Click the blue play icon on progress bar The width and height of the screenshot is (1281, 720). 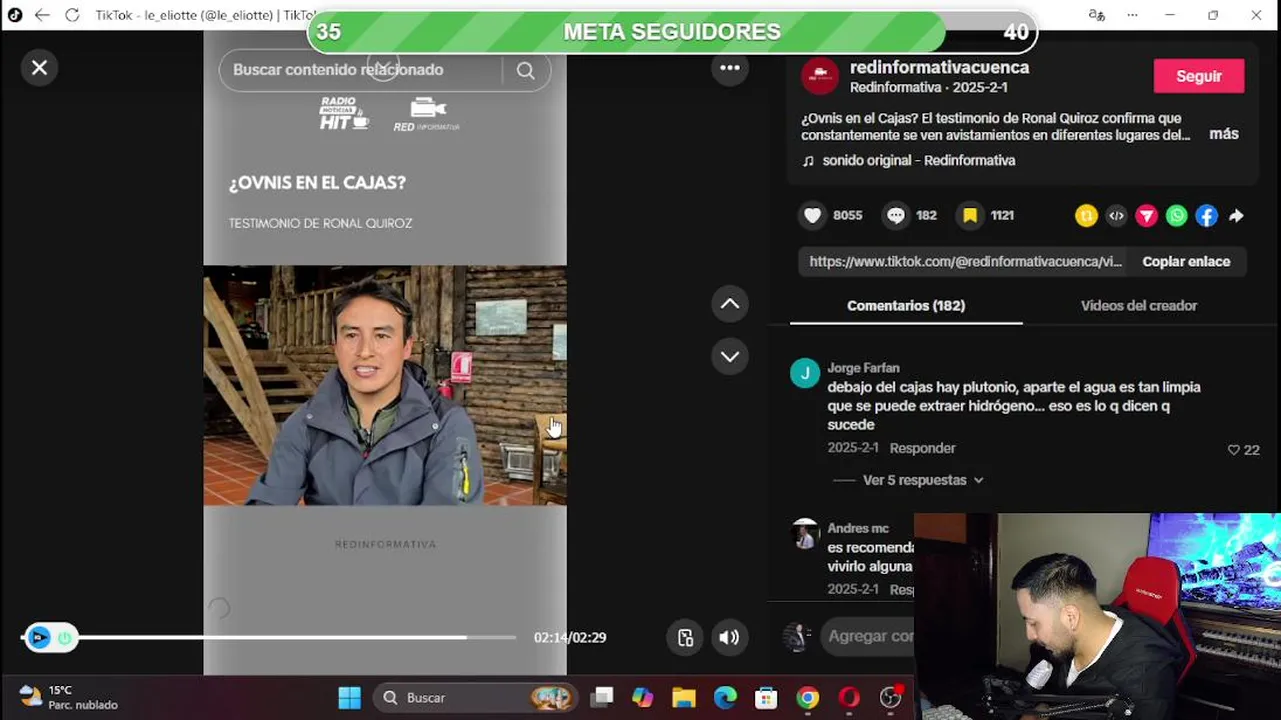(x=39, y=637)
